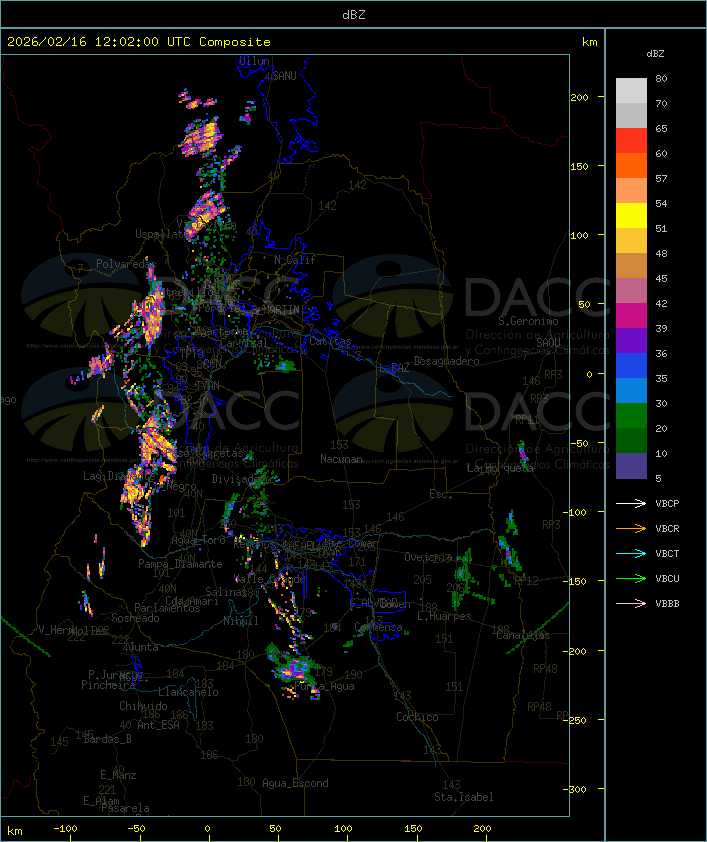Click the Uspallata map label

pyautogui.click(x=161, y=234)
